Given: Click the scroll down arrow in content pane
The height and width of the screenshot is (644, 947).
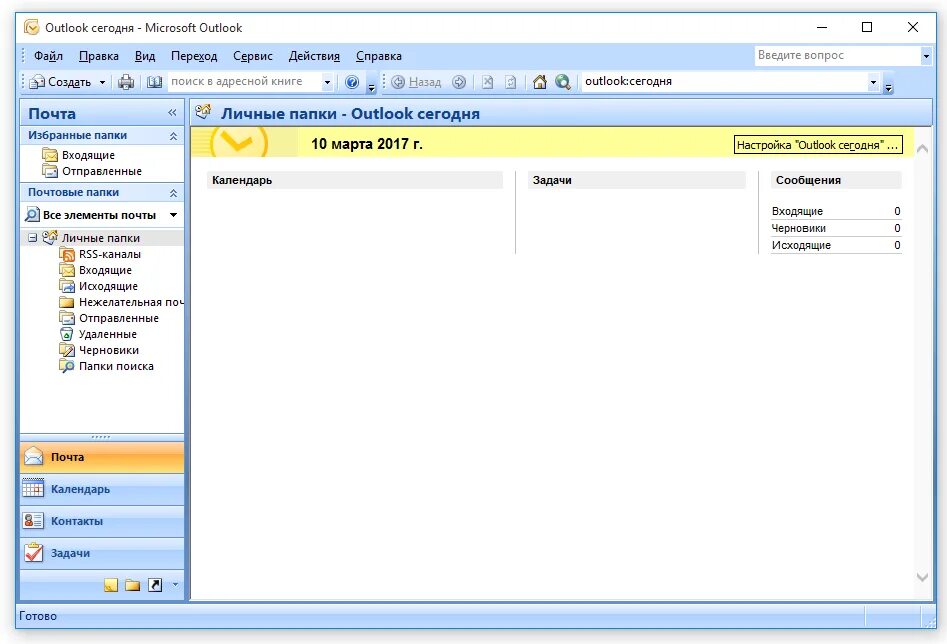Looking at the screenshot, I should 922,578.
